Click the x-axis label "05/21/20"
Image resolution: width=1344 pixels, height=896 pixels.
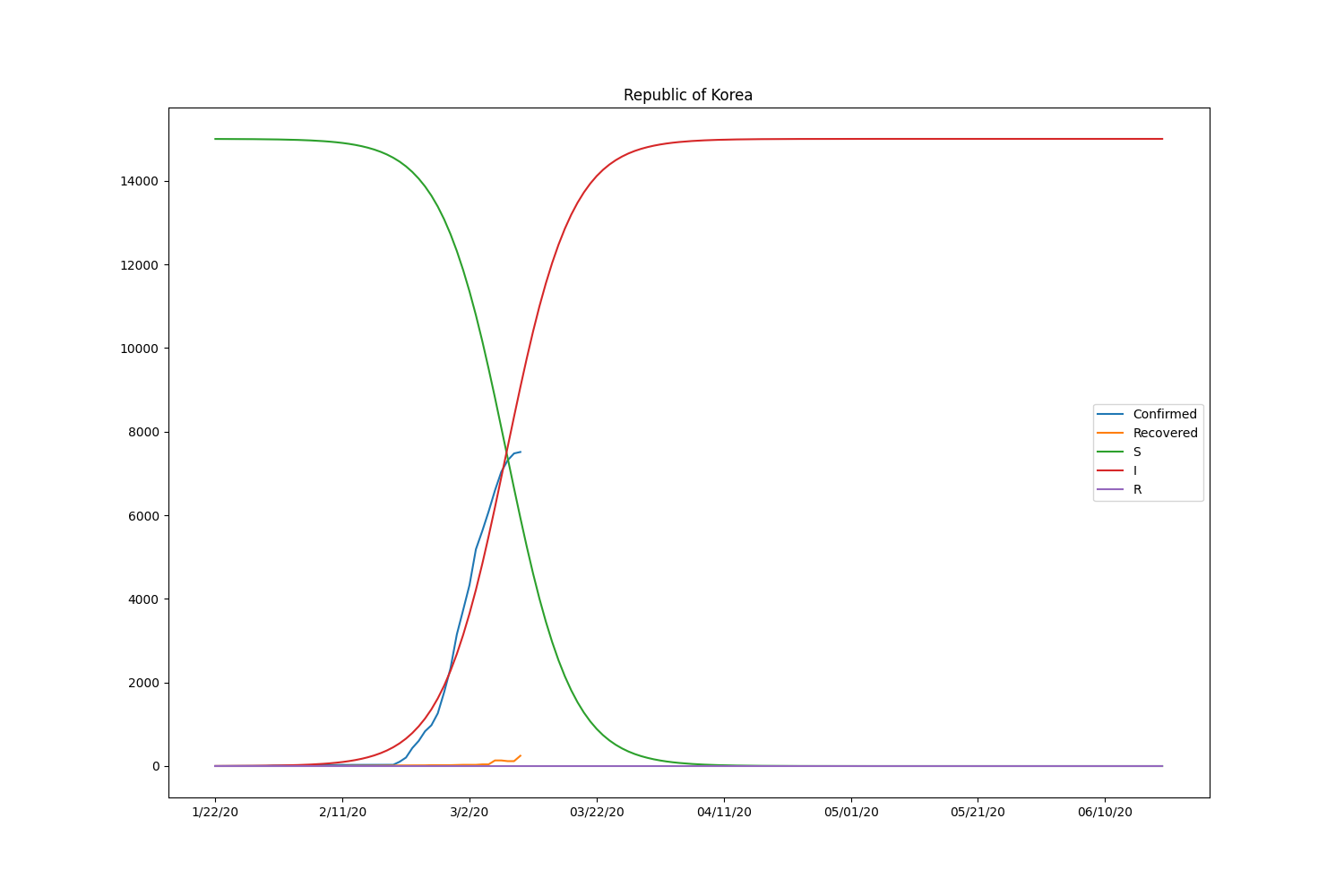click(x=978, y=812)
